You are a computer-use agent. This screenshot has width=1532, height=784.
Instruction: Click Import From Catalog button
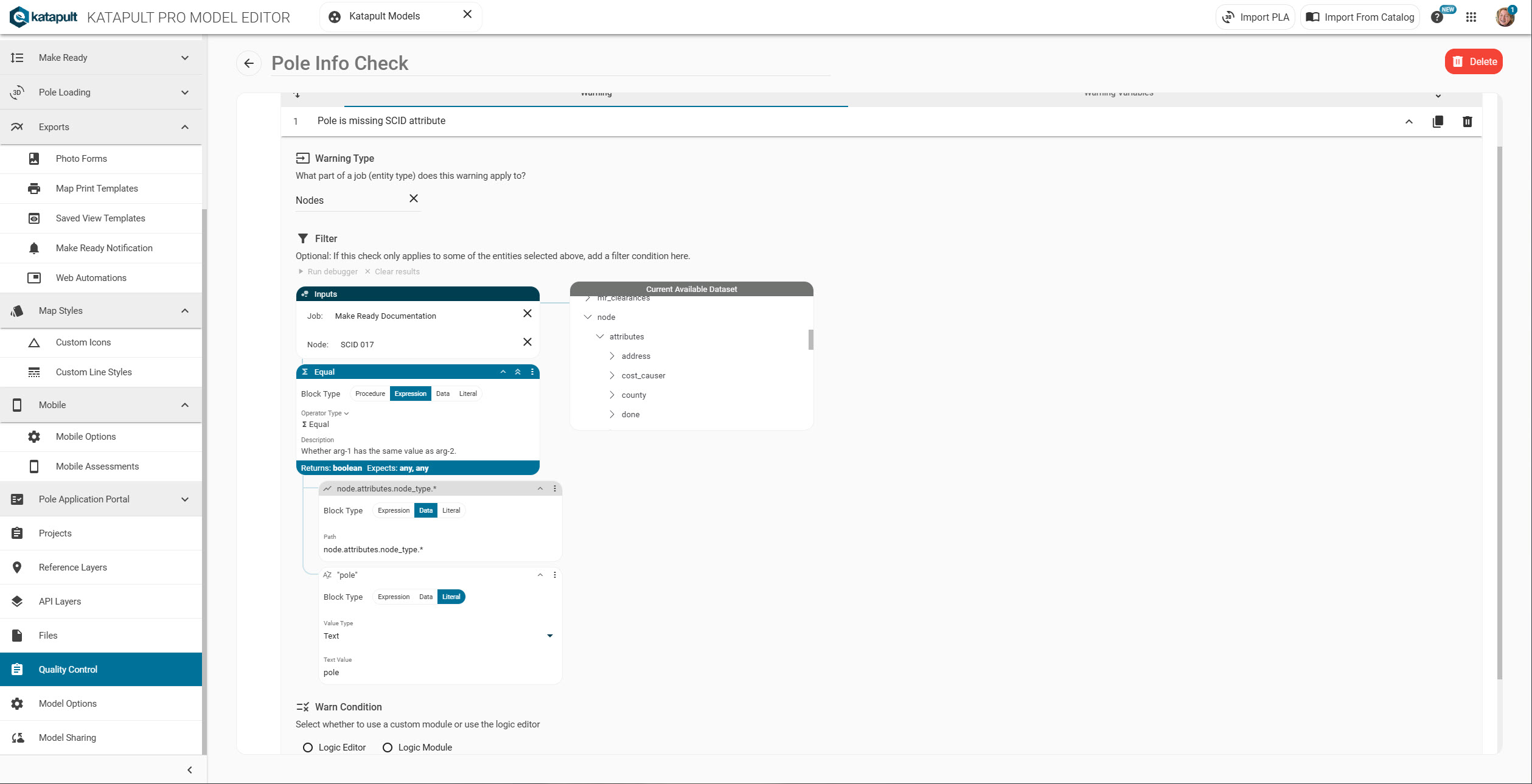(1360, 17)
